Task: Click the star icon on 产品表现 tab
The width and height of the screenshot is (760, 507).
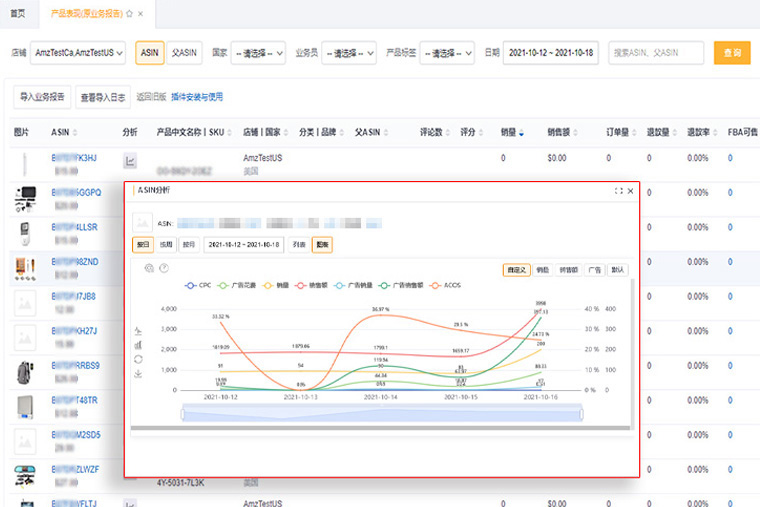Action: click(129, 13)
